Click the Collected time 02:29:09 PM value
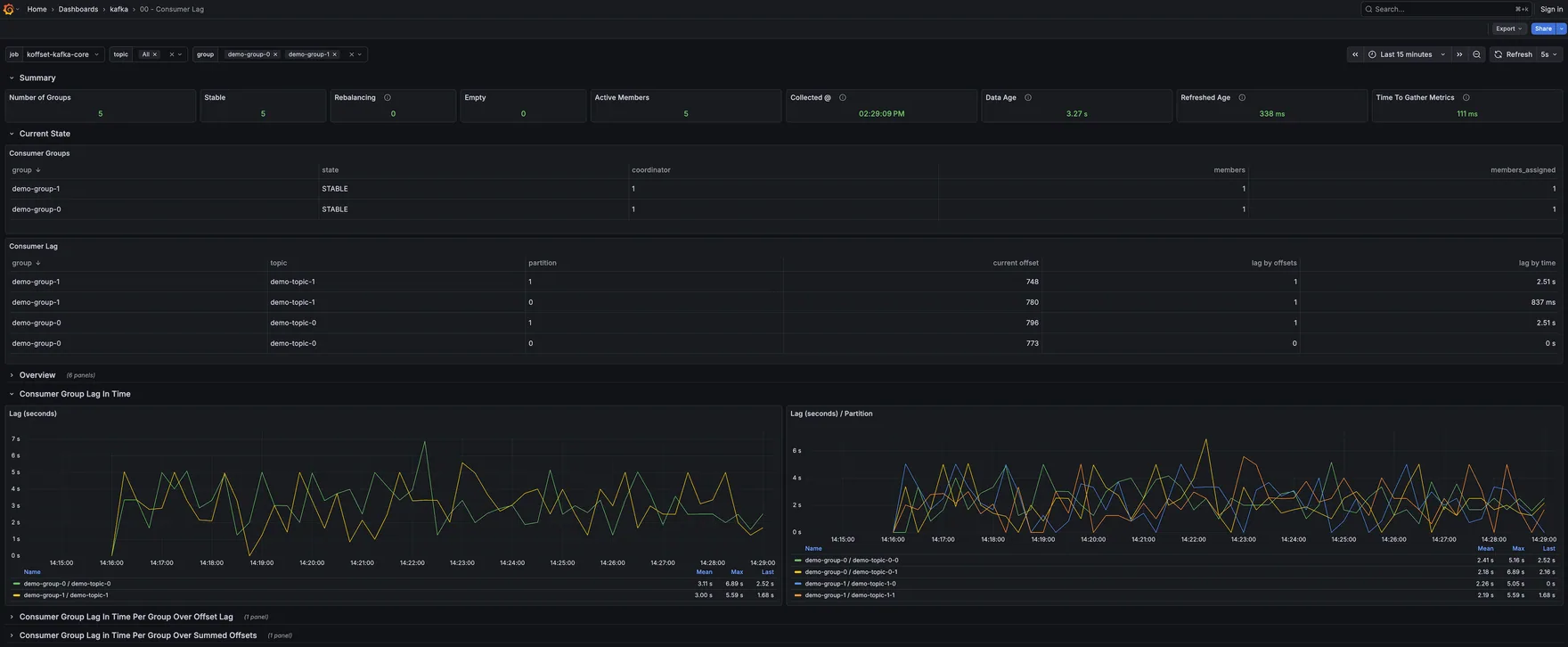 881,114
